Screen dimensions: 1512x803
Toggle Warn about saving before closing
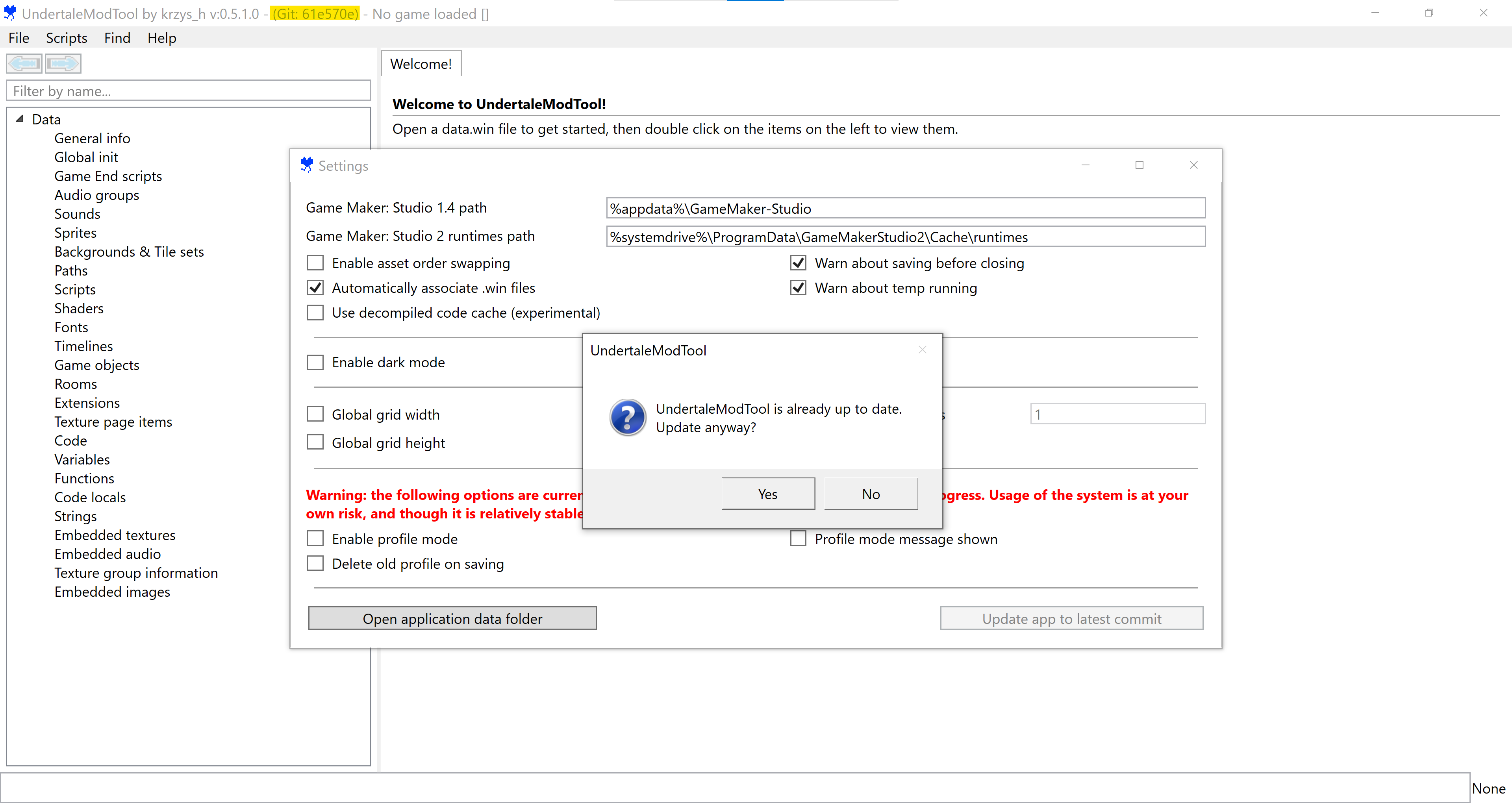pos(798,263)
